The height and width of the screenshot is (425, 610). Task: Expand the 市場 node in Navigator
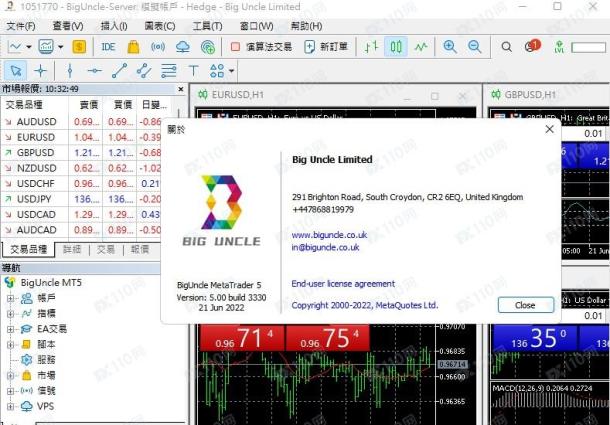[x=11, y=376]
